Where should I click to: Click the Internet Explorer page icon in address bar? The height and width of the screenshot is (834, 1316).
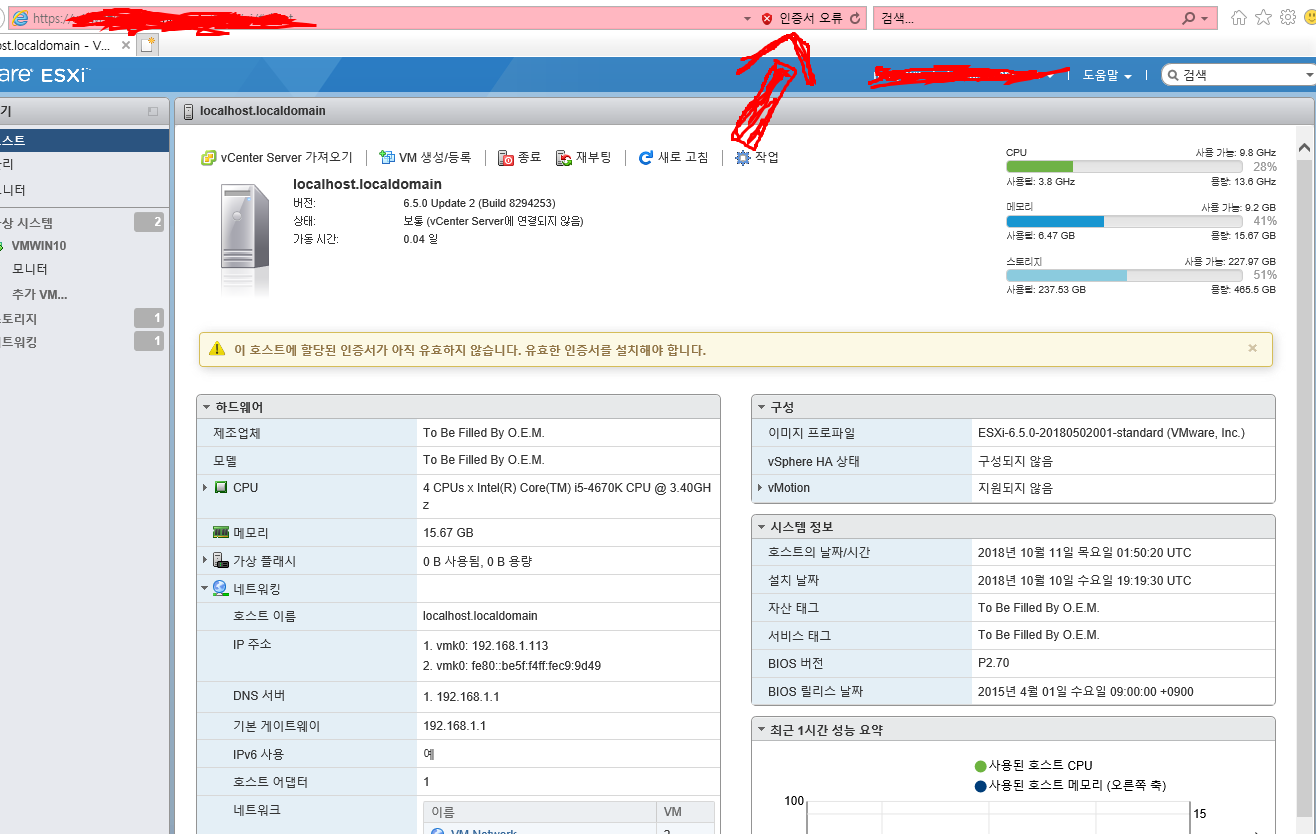(x=19, y=19)
